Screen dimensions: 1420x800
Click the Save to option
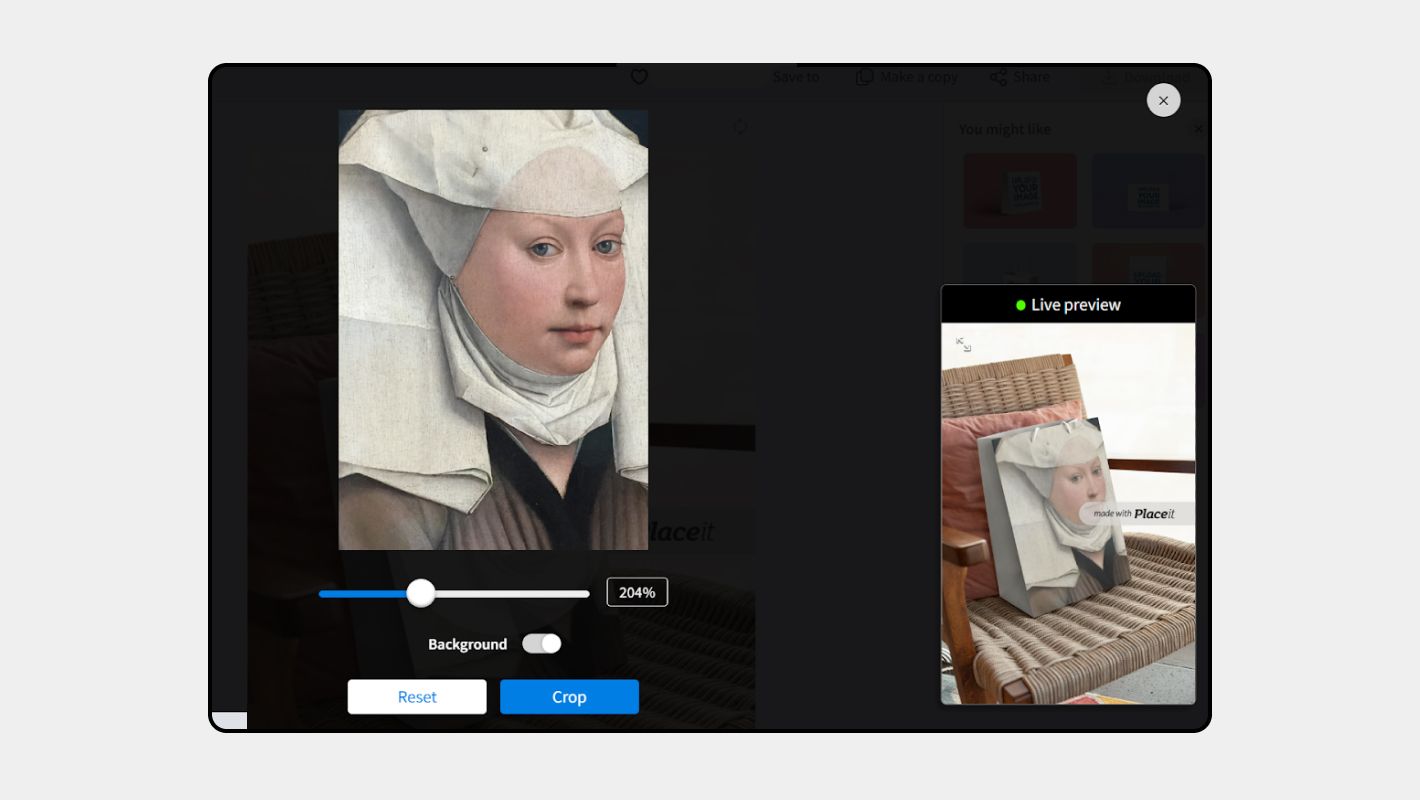coord(796,77)
